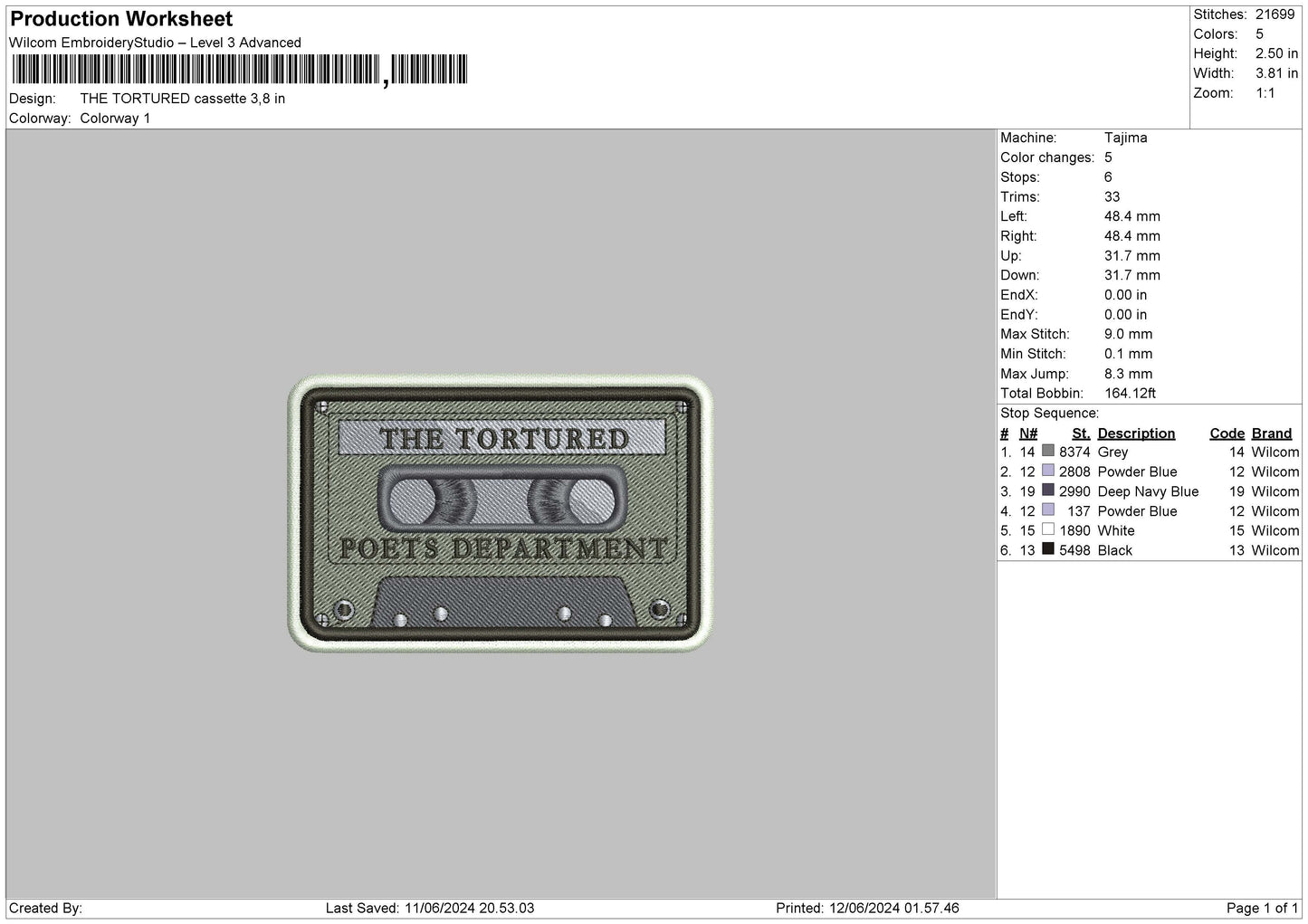Image resolution: width=1308 pixels, height=924 pixels.
Task: Click the Min Stitch value '0.1 mm'
Action: 1129,354
